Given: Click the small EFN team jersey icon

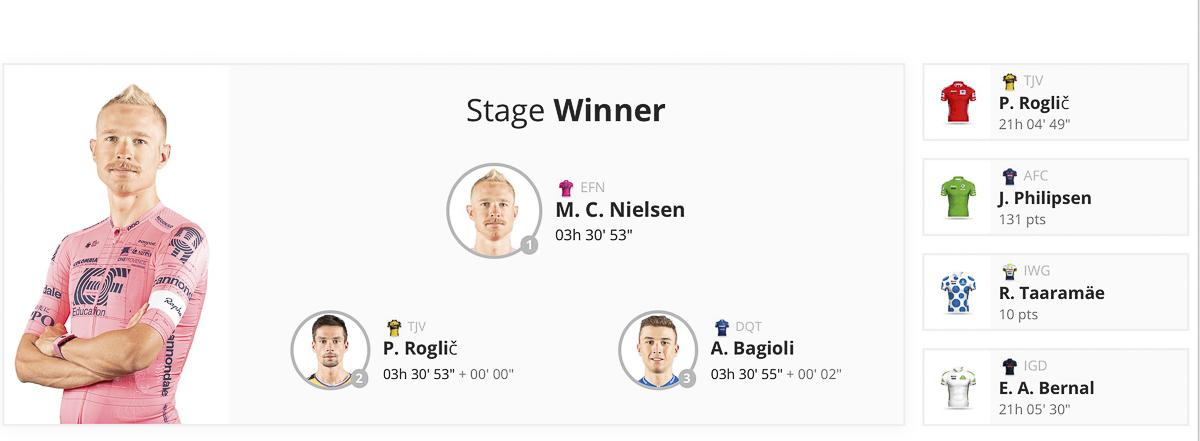Looking at the screenshot, I should (566, 187).
